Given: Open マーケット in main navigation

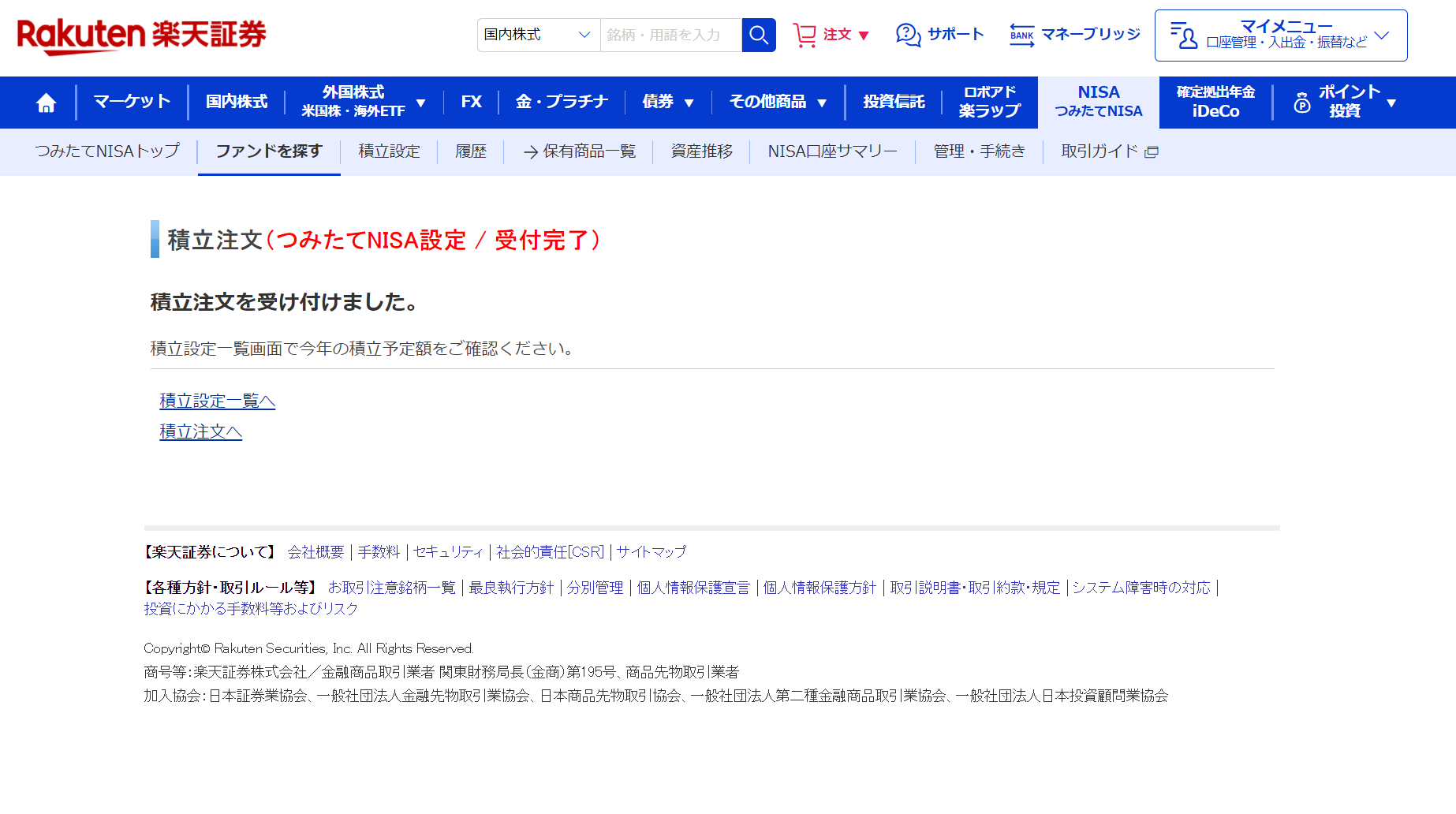Looking at the screenshot, I should click(132, 102).
